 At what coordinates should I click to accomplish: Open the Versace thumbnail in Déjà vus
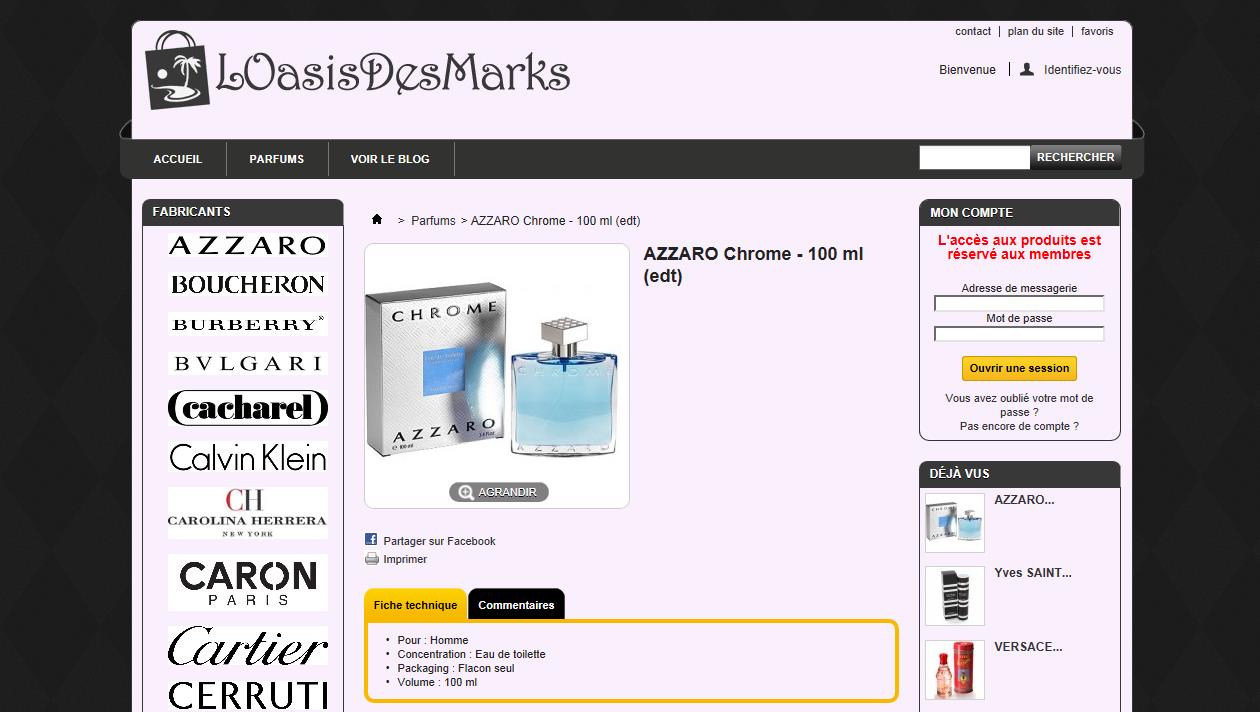pos(955,670)
